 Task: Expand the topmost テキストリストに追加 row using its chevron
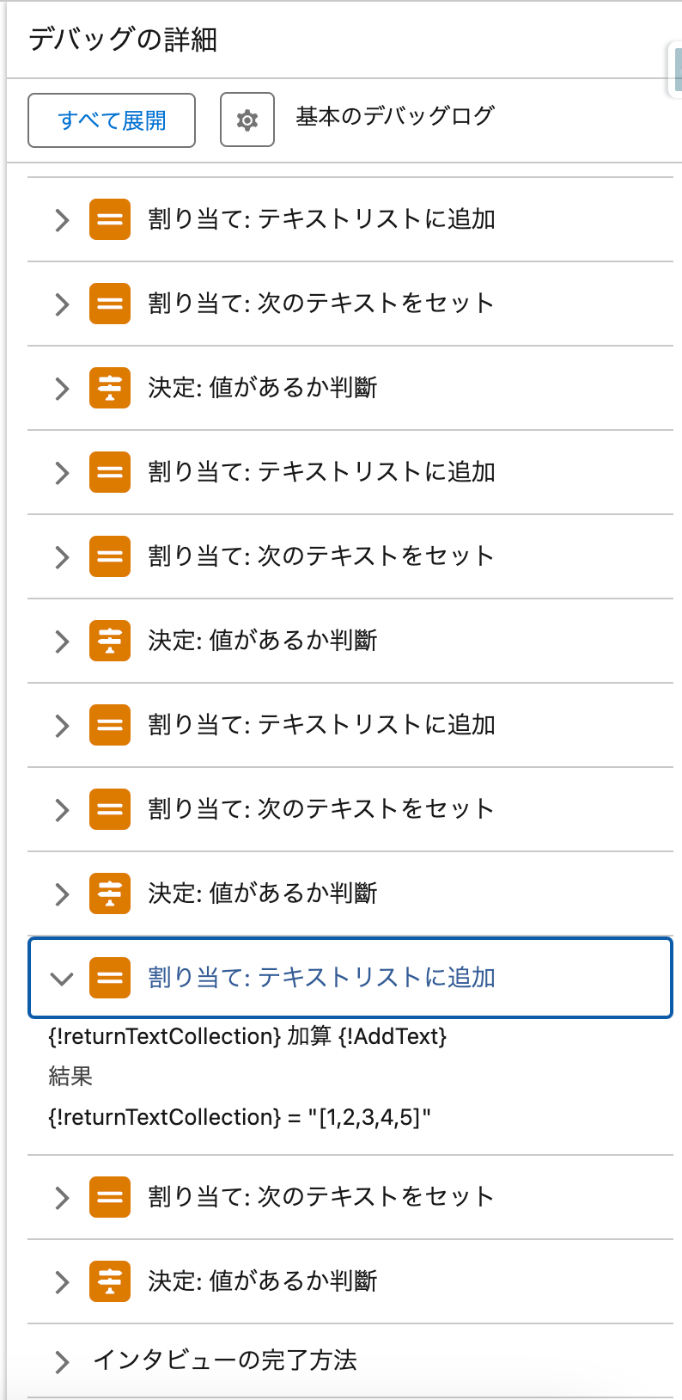(x=62, y=220)
